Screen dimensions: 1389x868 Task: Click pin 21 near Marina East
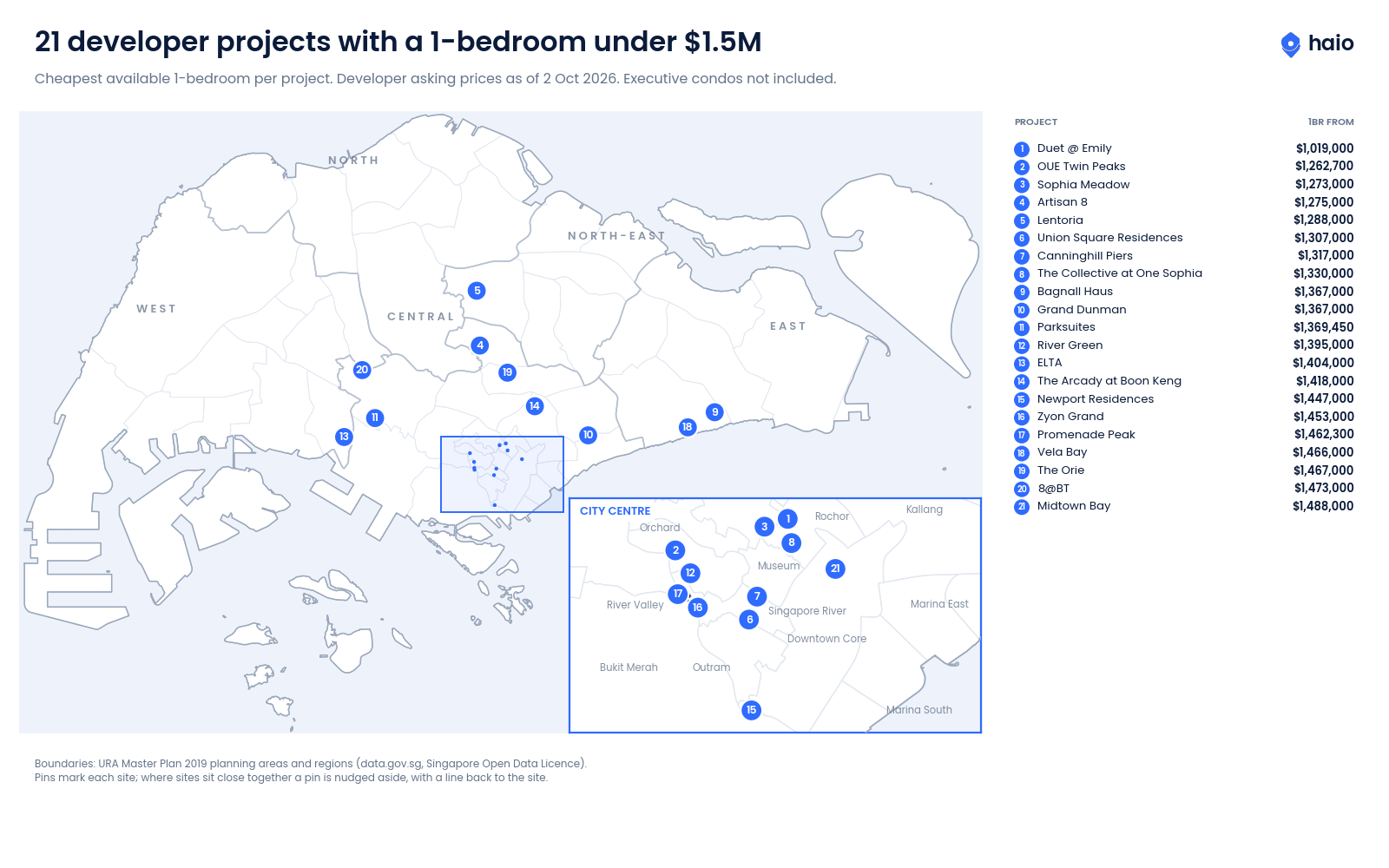[x=836, y=569]
